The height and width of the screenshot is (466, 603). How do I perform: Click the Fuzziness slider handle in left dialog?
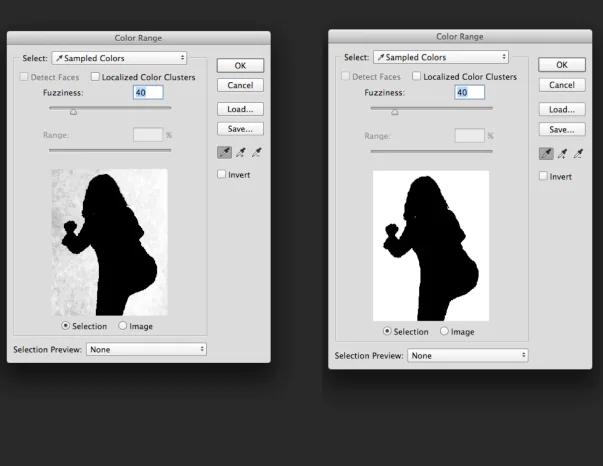point(73,112)
